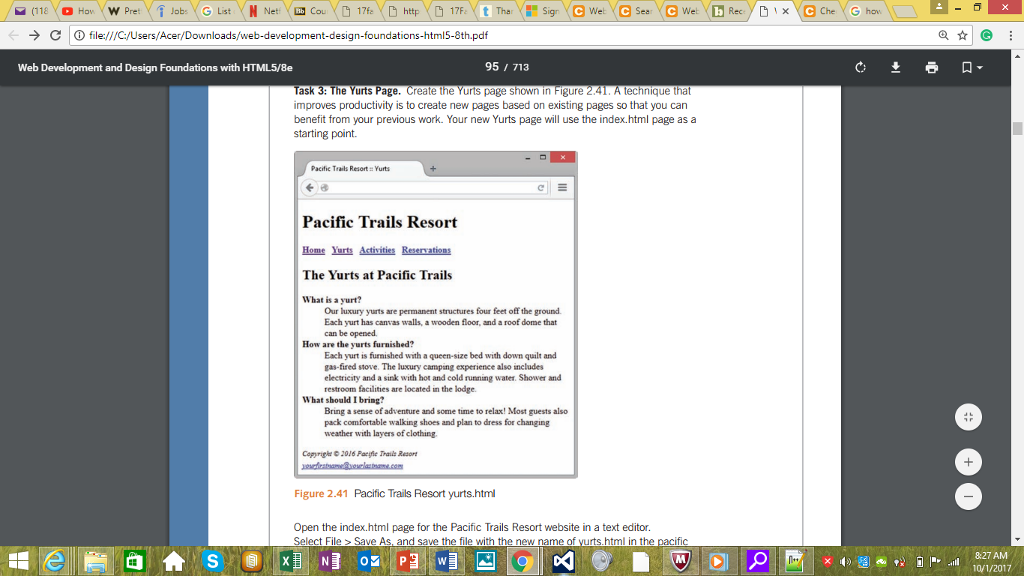This screenshot has width=1024, height=576.
Task: Open the Windows Start menu
Action: 18,561
